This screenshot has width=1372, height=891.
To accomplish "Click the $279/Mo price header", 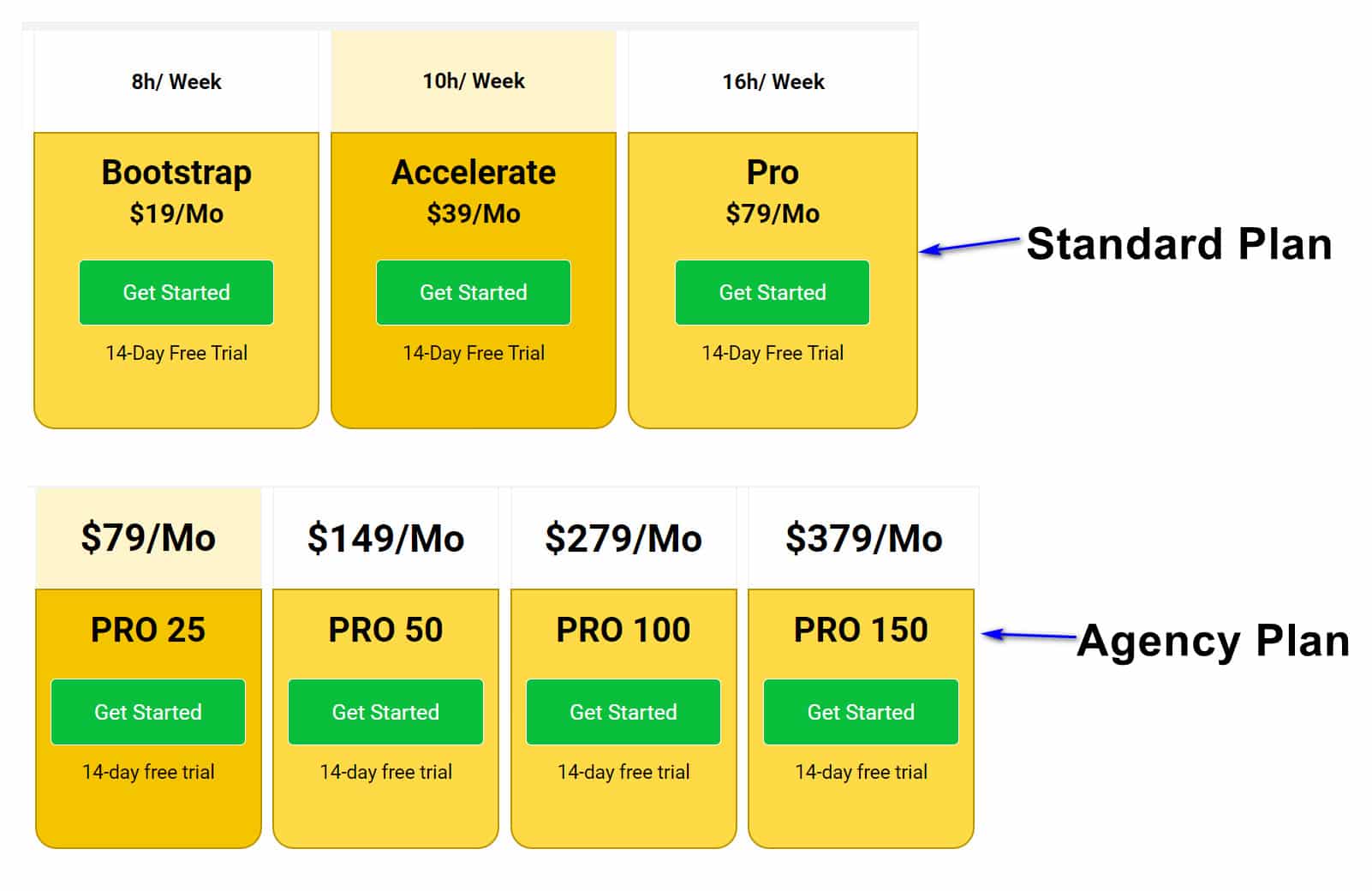I will 623,538.
